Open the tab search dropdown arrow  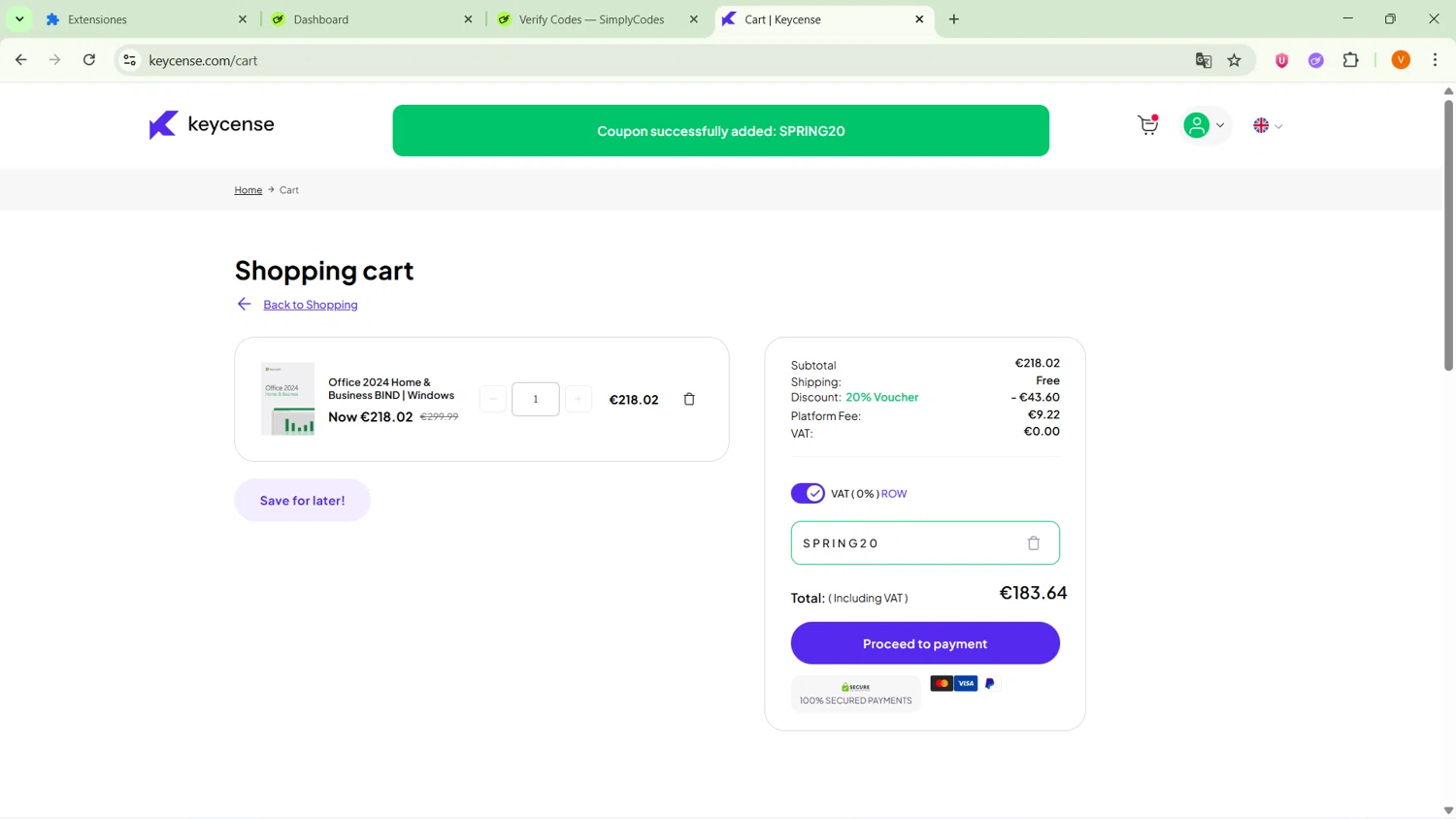[19, 19]
